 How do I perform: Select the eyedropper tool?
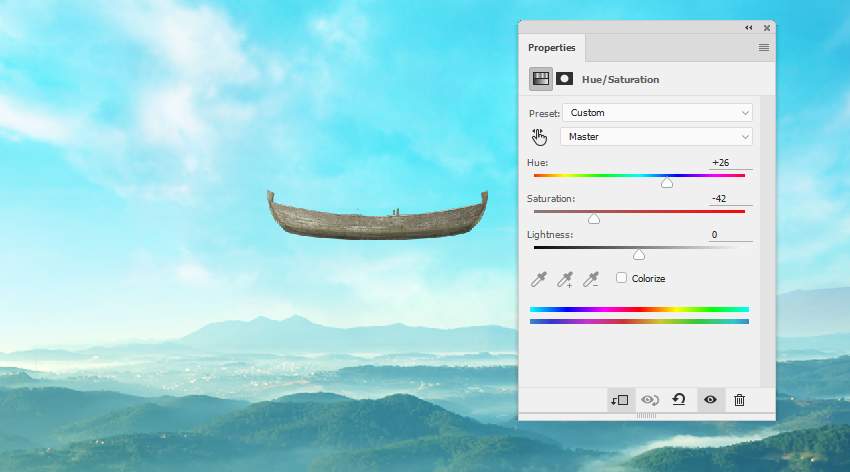click(x=539, y=279)
